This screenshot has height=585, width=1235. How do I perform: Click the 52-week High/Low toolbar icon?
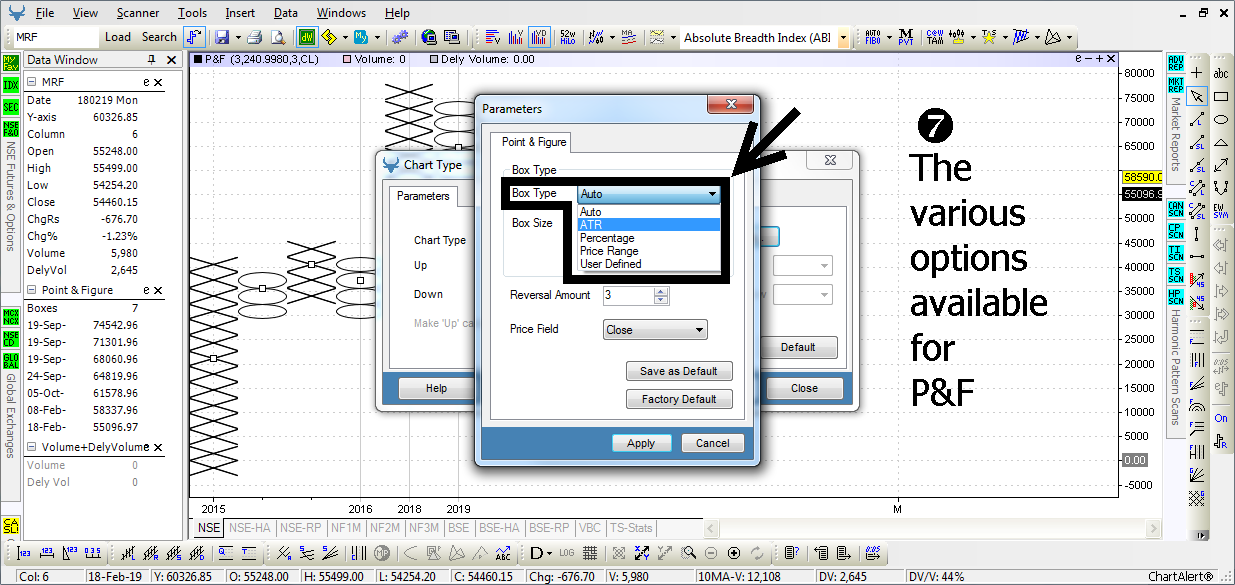tap(568, 37)
